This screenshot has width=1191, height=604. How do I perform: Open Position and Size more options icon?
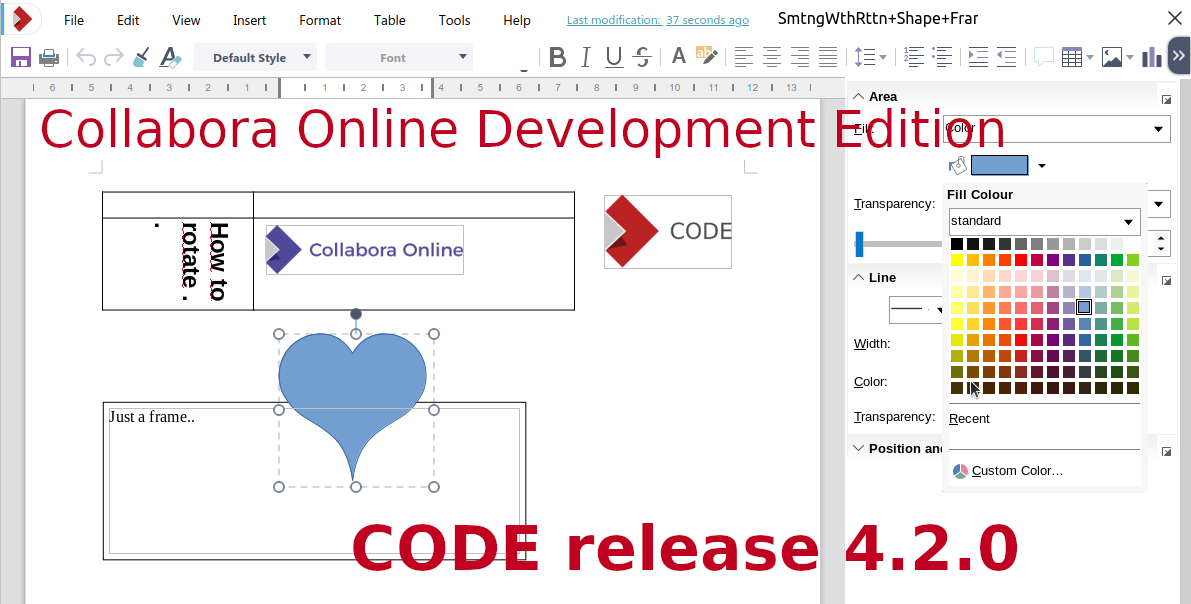pos(1166,451)
